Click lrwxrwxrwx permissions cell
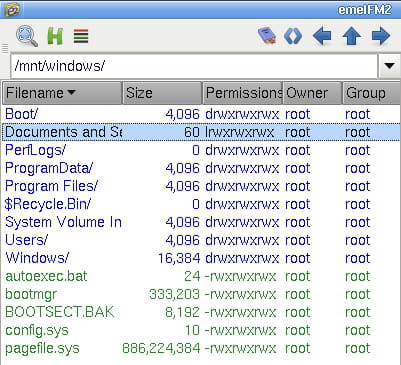The image size is (401, 365). (239, 132)
